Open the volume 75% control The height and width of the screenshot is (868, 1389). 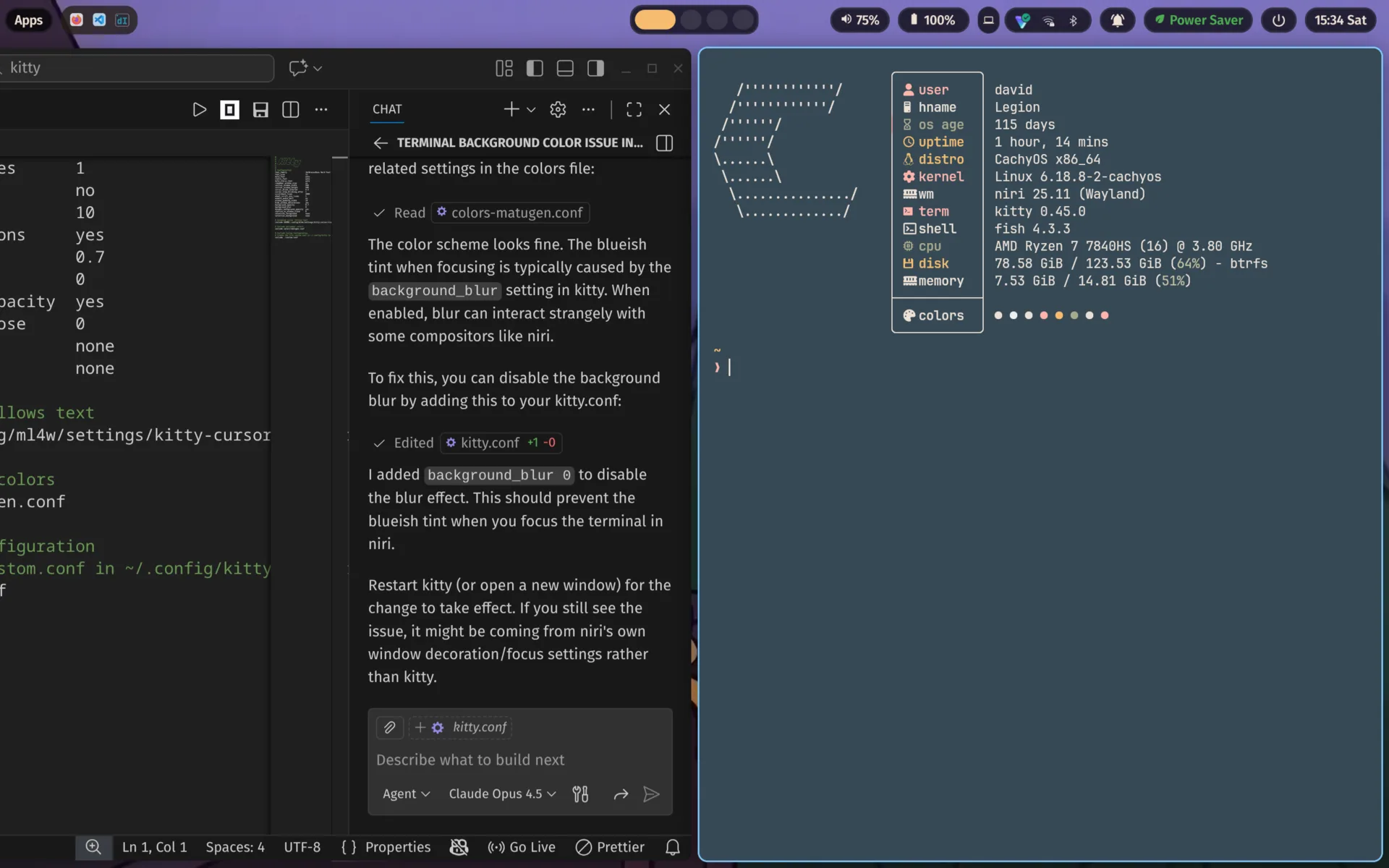click(860, 20)
